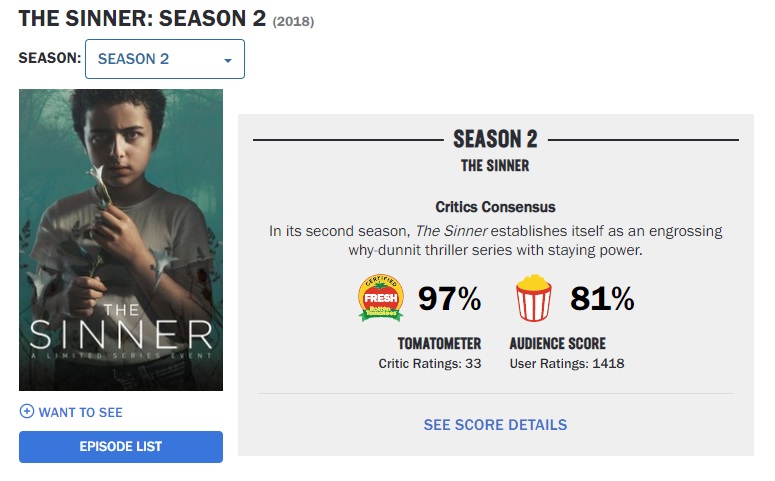
Task: Click Want to See text link
Action: pyautogui.click(x=81, y=412)
